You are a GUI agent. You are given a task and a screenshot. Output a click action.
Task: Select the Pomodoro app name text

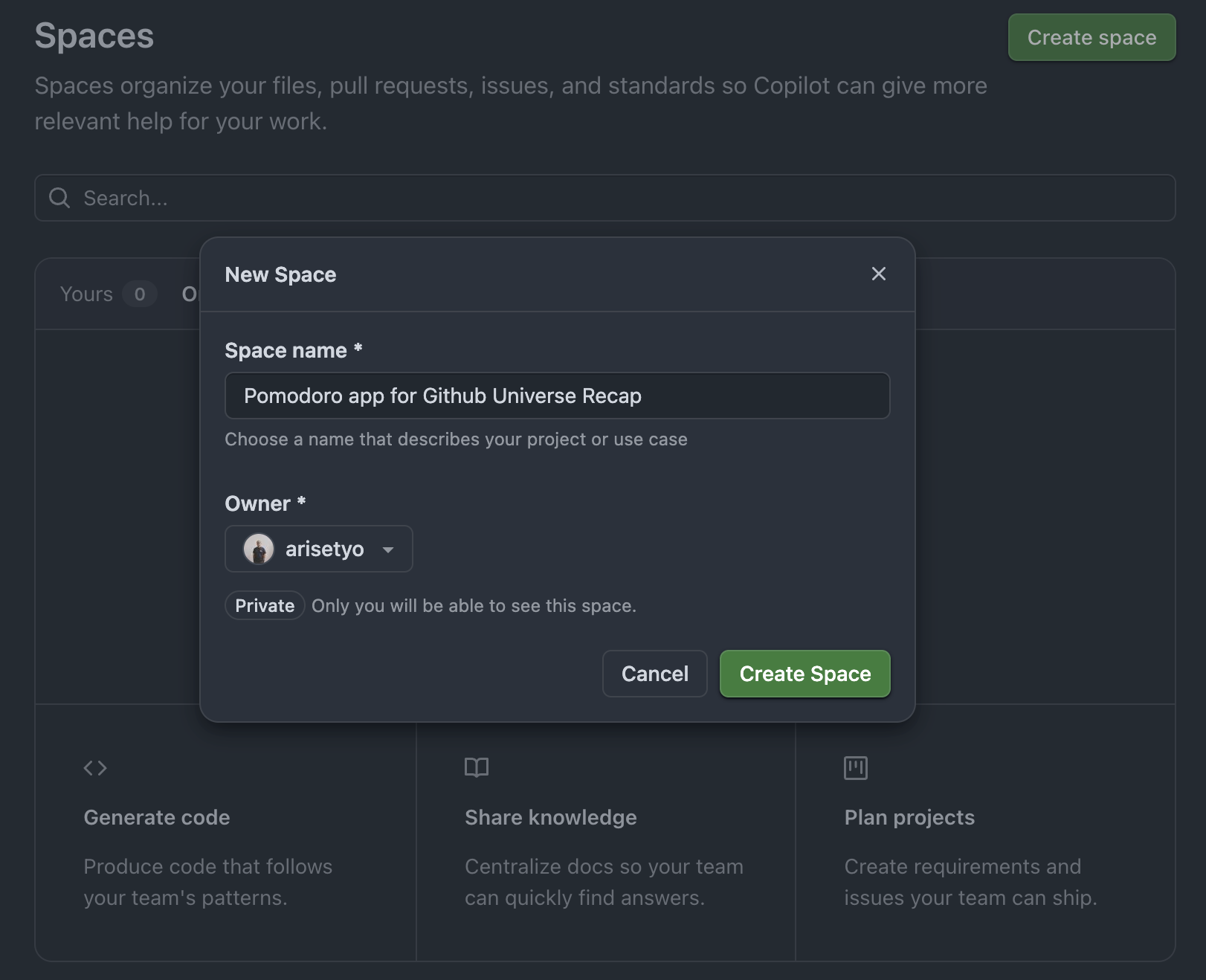[442, 396]
